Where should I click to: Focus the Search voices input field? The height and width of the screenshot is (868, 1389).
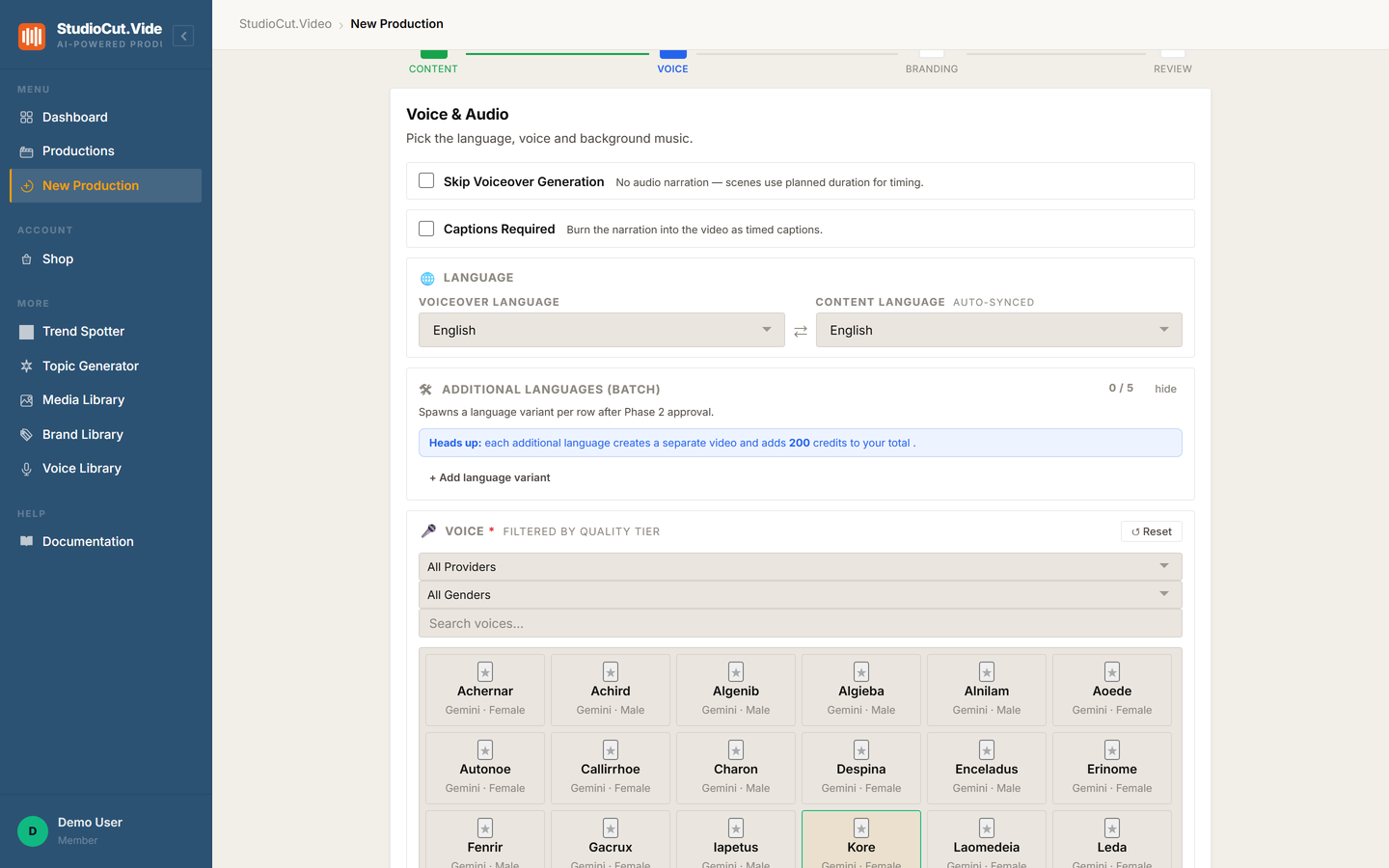801,623
